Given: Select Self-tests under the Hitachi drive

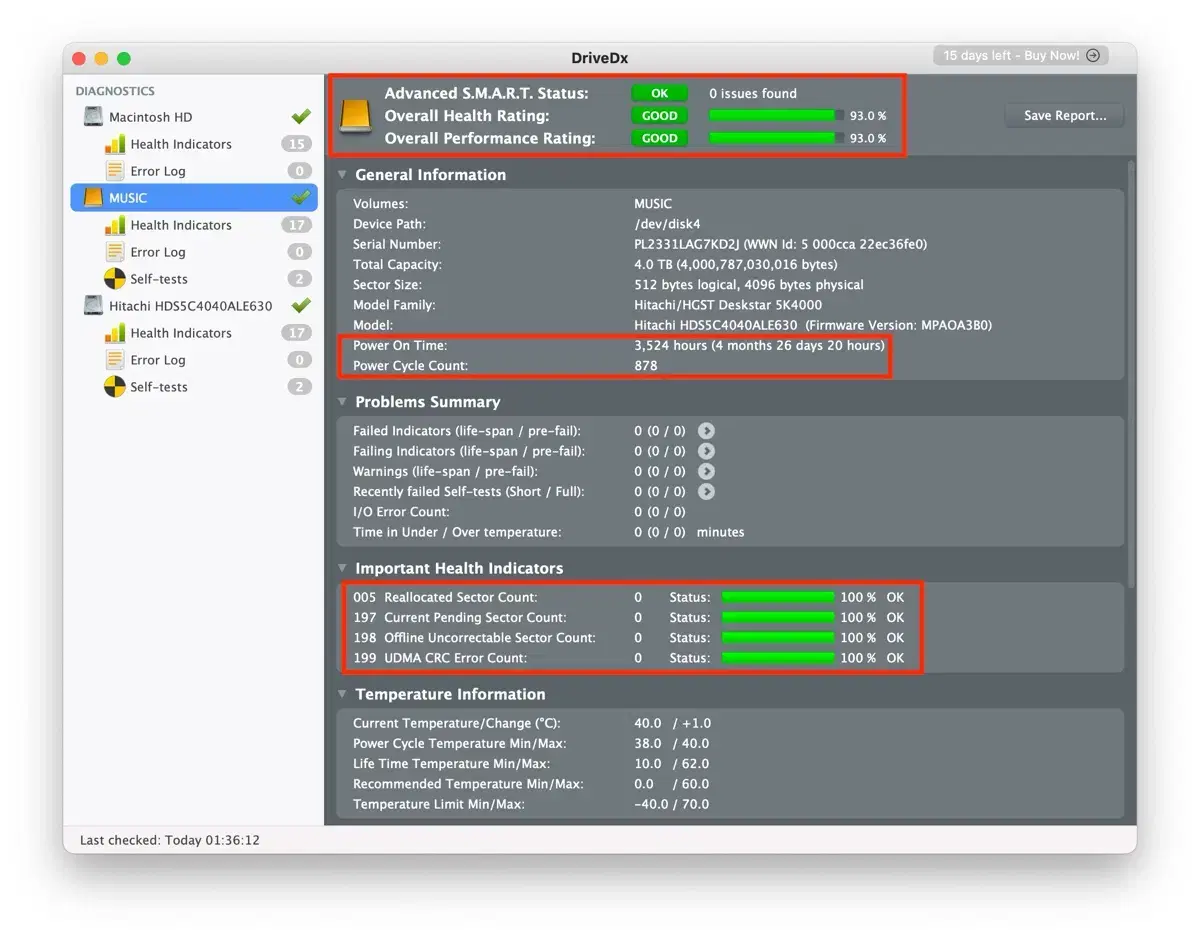Looking at the screenshot, I should 158,387.
